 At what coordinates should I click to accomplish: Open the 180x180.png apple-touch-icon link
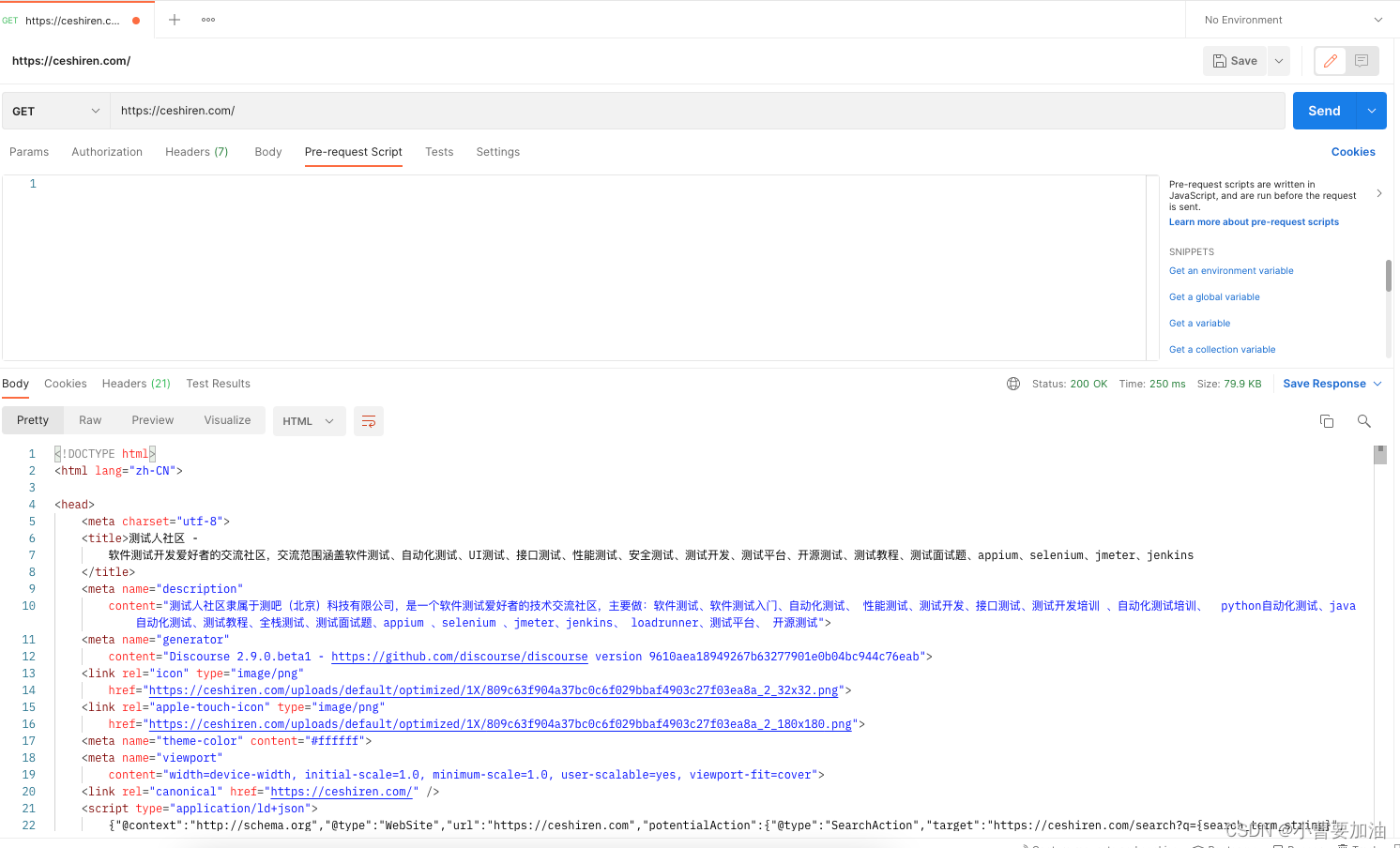pyautogui.click(x=500, y=724)
